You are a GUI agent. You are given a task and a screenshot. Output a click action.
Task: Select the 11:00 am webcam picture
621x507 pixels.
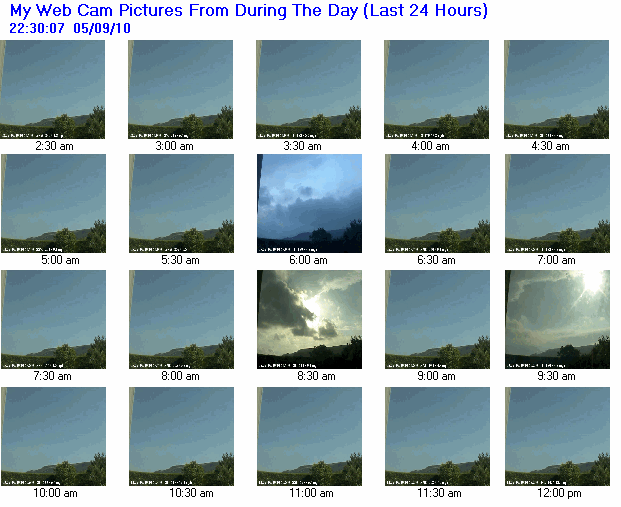pos(309,436)
